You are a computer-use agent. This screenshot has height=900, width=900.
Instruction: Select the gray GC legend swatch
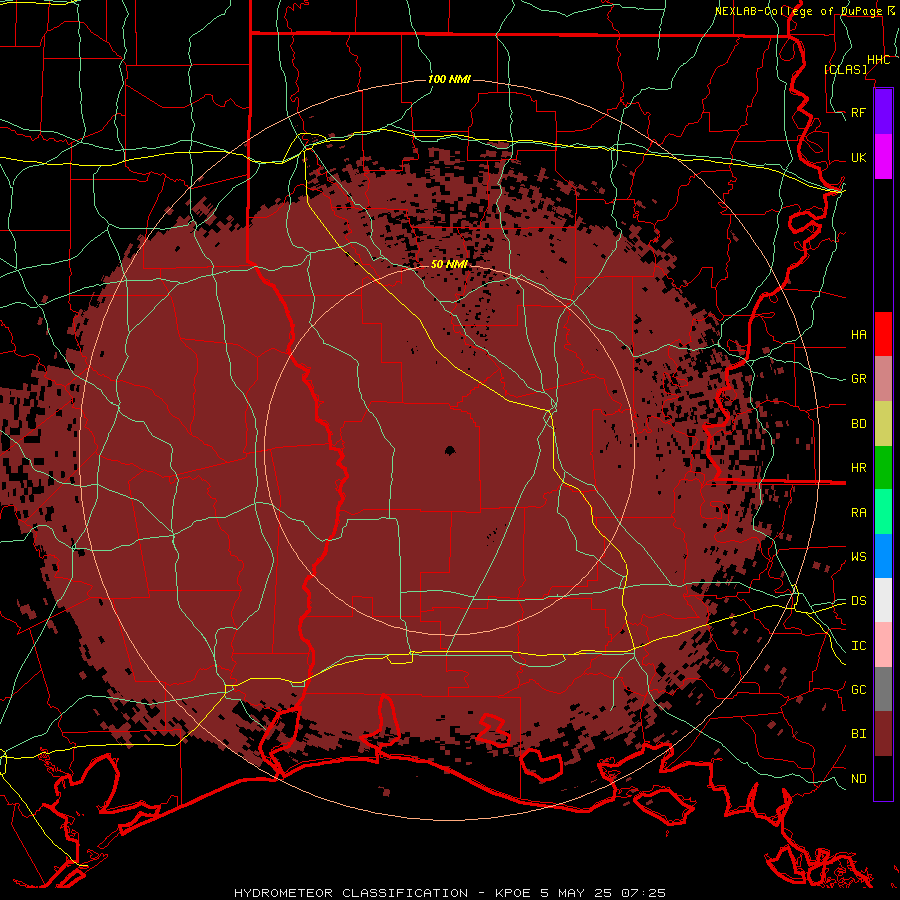tap(883, 689)
